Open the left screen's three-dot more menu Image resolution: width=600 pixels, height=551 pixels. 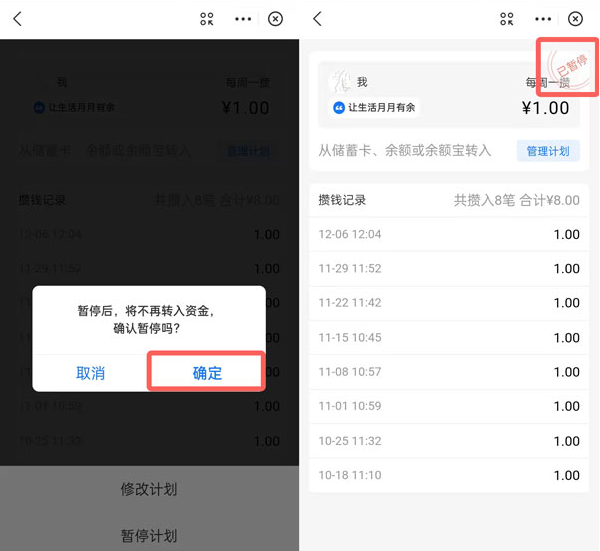243,19
